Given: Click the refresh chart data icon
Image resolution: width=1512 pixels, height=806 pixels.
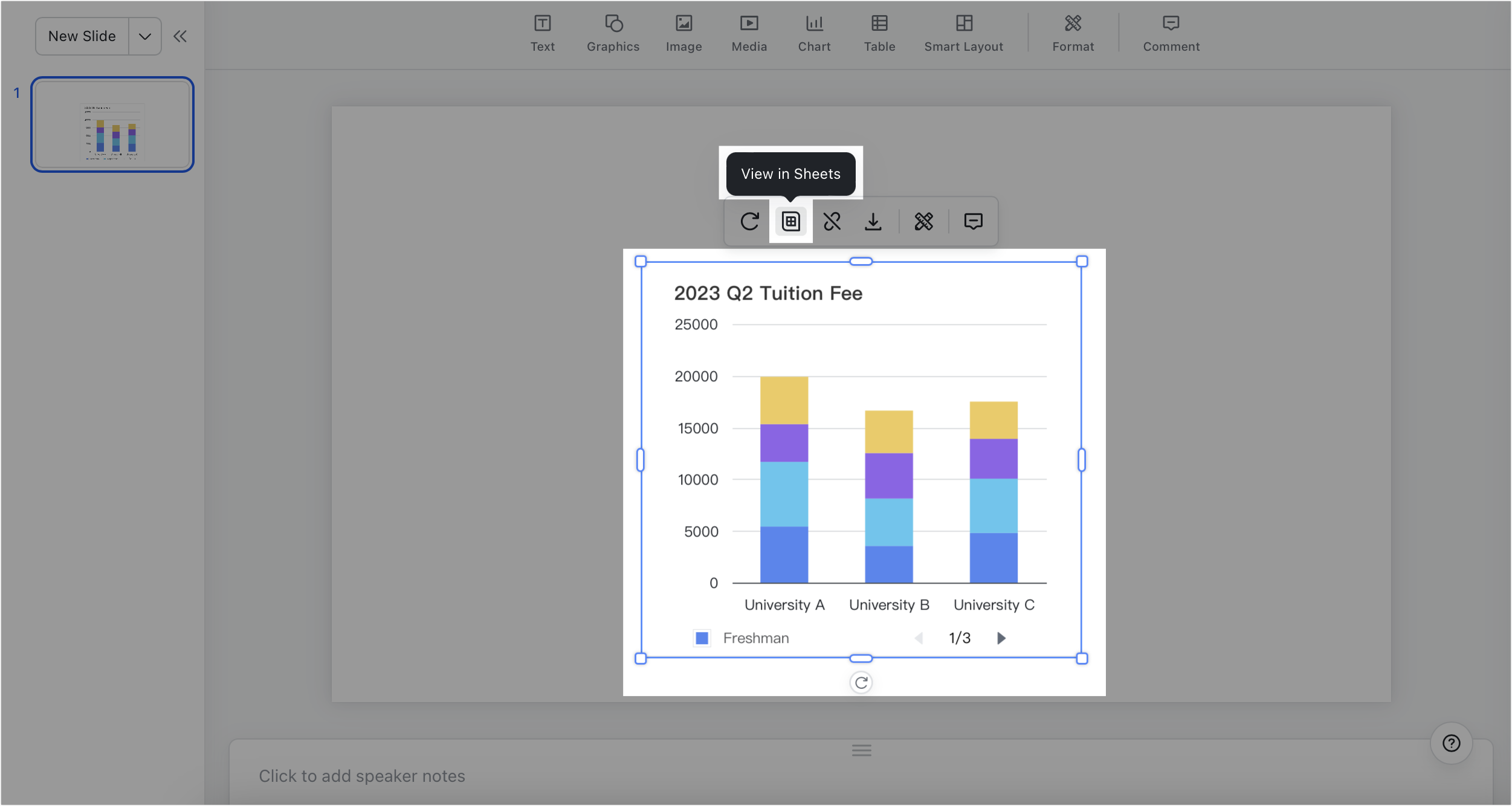Looking at the screenshot, I should tap(749, 222).
